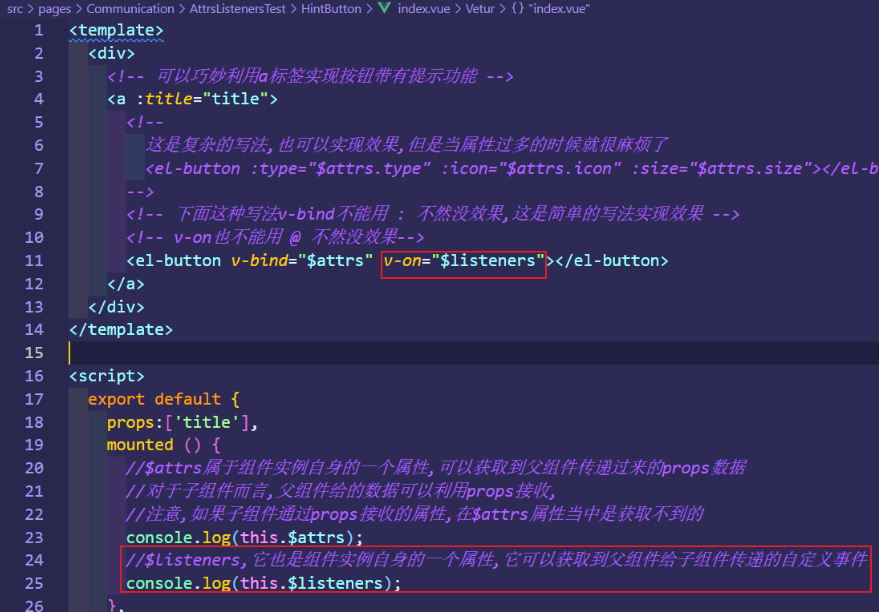Click line number 1 in the gutter
This screenshot has height=612, width=879.
click(38, 30)
